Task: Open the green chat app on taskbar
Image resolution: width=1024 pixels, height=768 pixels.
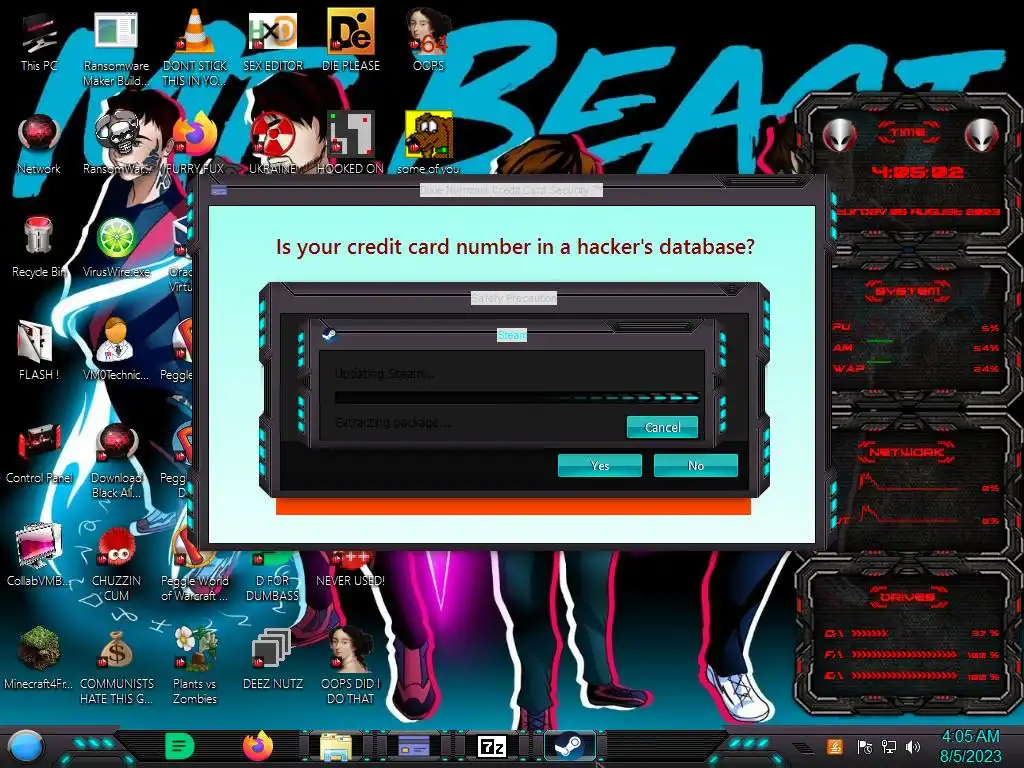Action: [x=180, y=746]
